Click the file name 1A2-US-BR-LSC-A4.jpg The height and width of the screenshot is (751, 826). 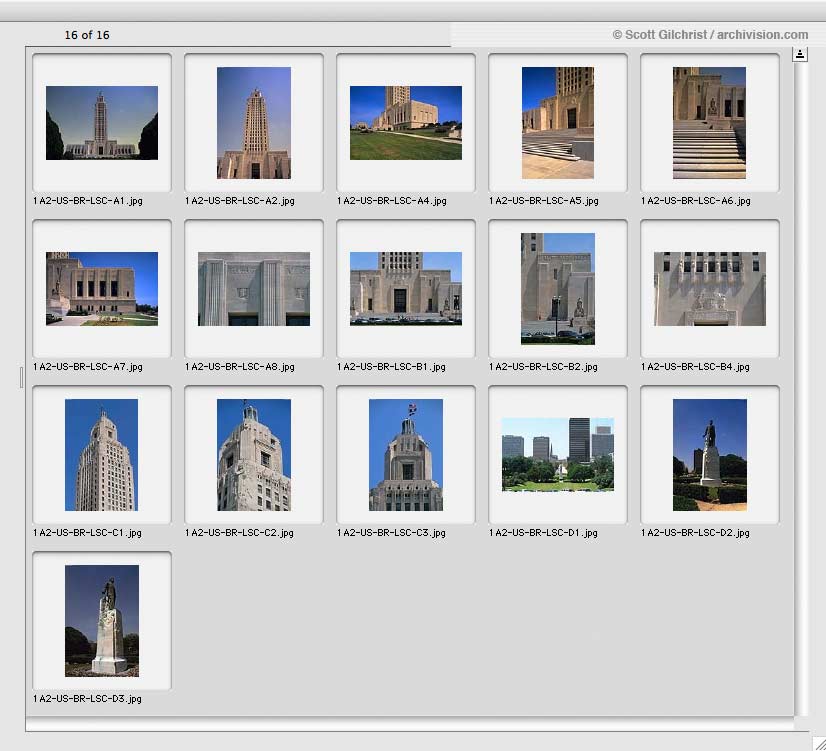click(392, 201)
